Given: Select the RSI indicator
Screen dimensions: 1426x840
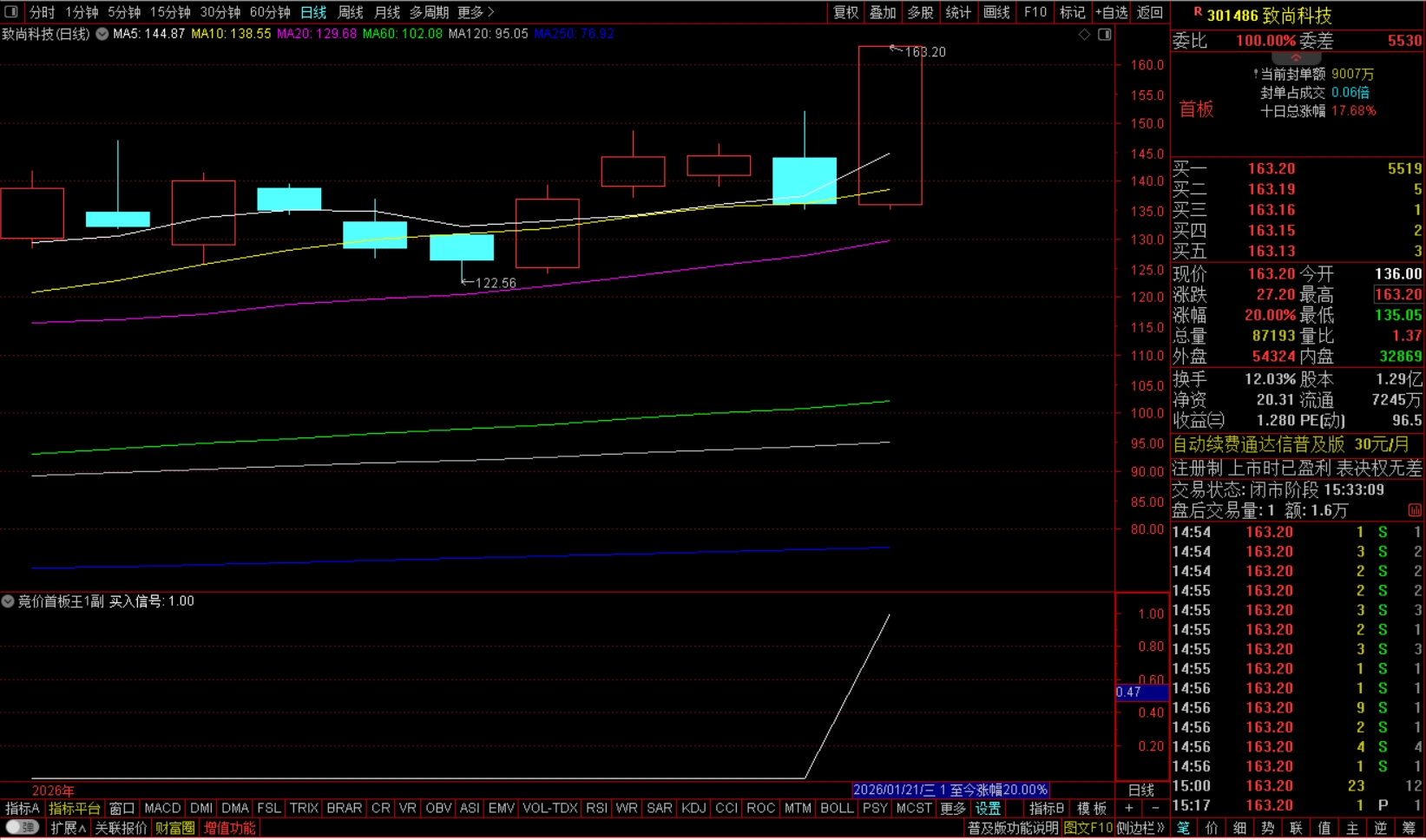Looking at the screenshot, I should tap(596, 808).
